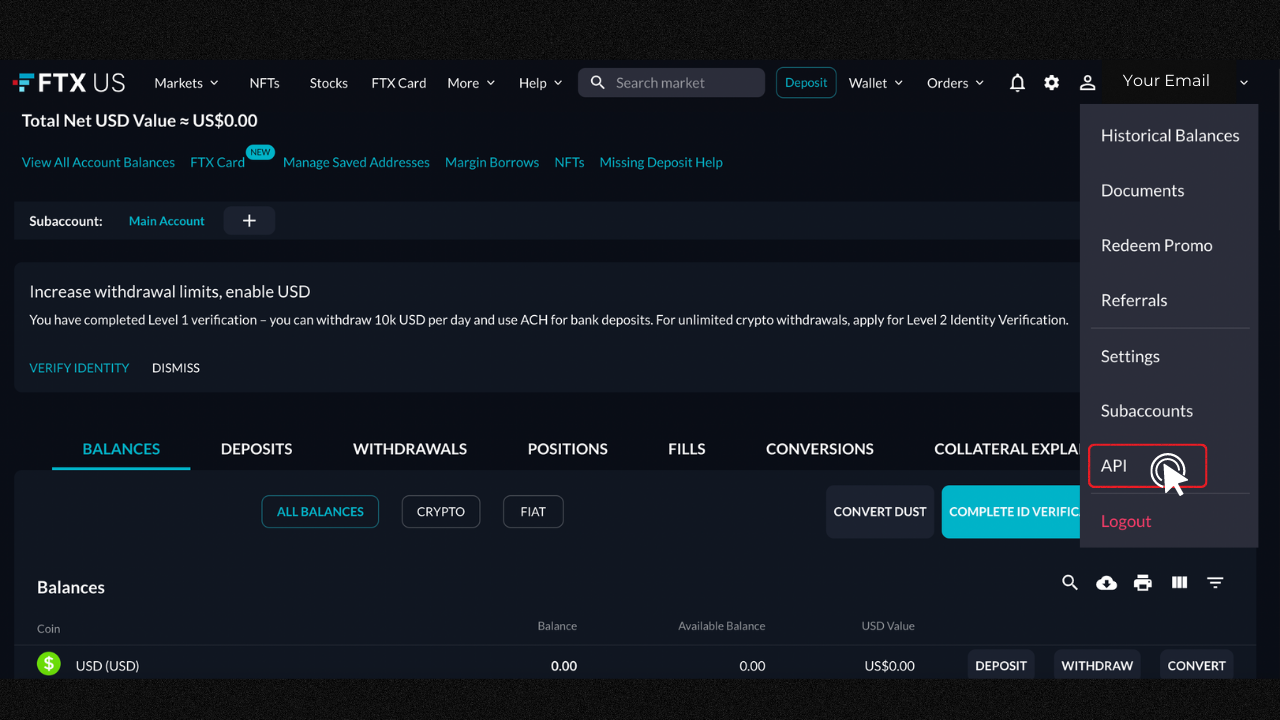Select Historical Balances from account menu
1280x720 pixels.
pos(1170,135)
